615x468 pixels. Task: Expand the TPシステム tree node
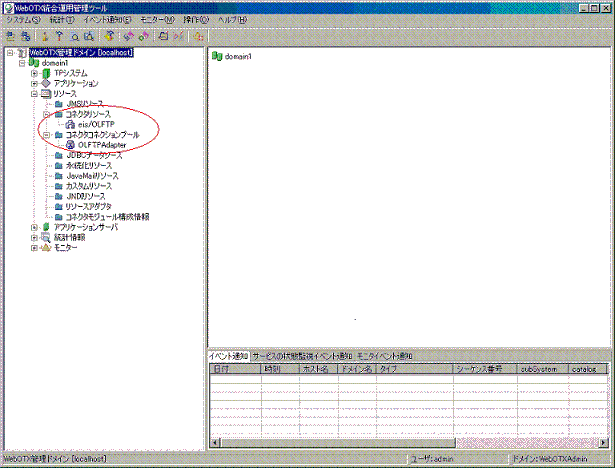(x=34, y=73)
